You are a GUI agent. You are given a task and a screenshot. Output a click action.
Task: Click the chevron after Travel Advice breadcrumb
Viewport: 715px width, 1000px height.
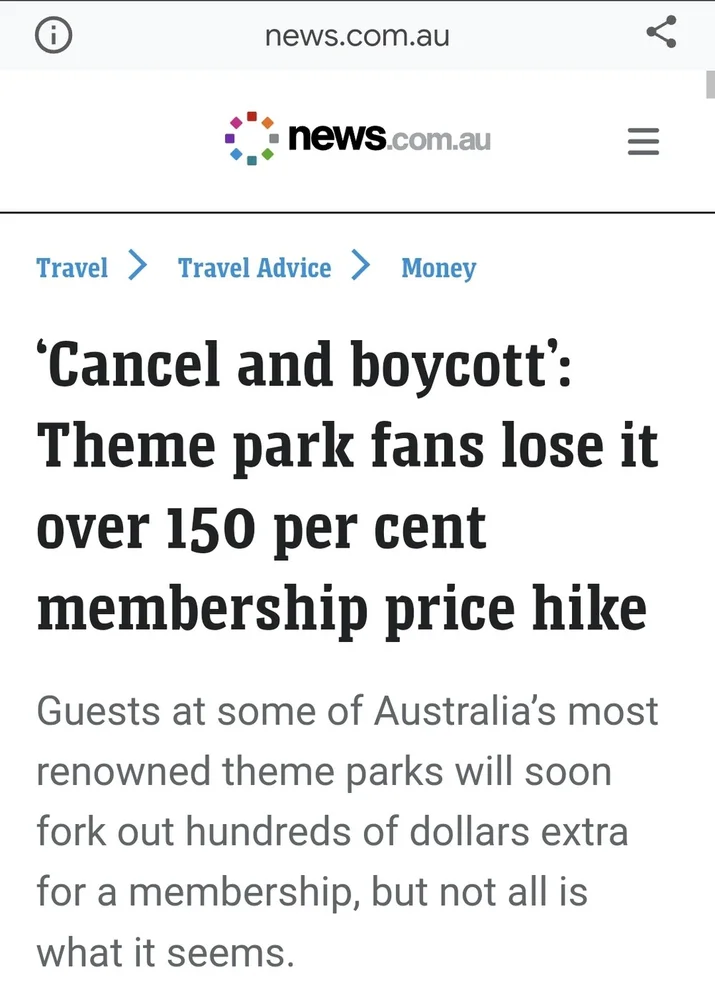[360, 265]
